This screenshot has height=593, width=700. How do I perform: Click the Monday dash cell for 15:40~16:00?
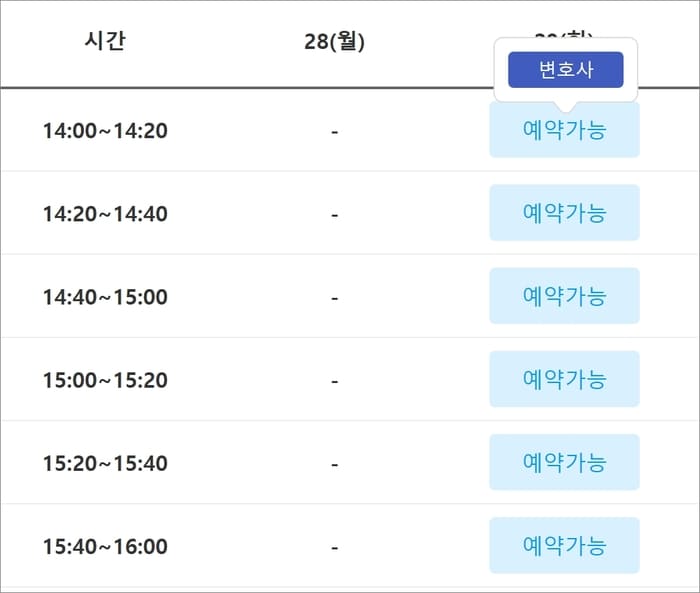(335, 548)
